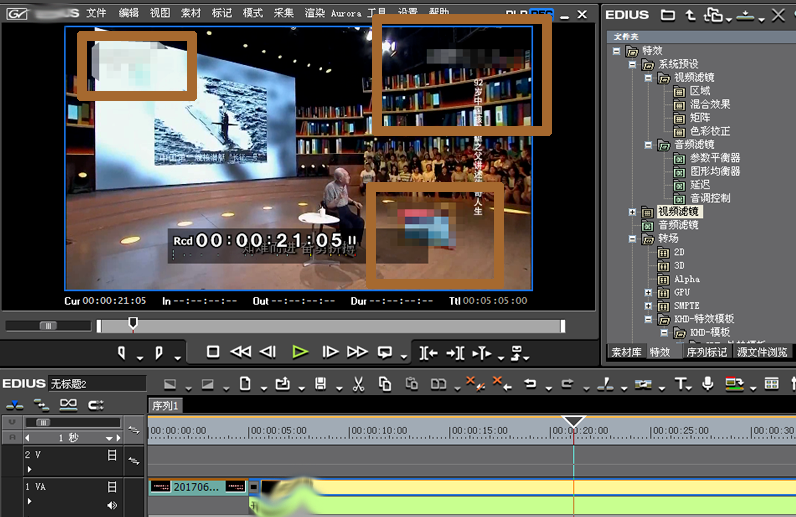Collapse the 转场 folder in the tree
This screenshot has width=796, height=517.
pyautogui.click(x=632, y=239)
